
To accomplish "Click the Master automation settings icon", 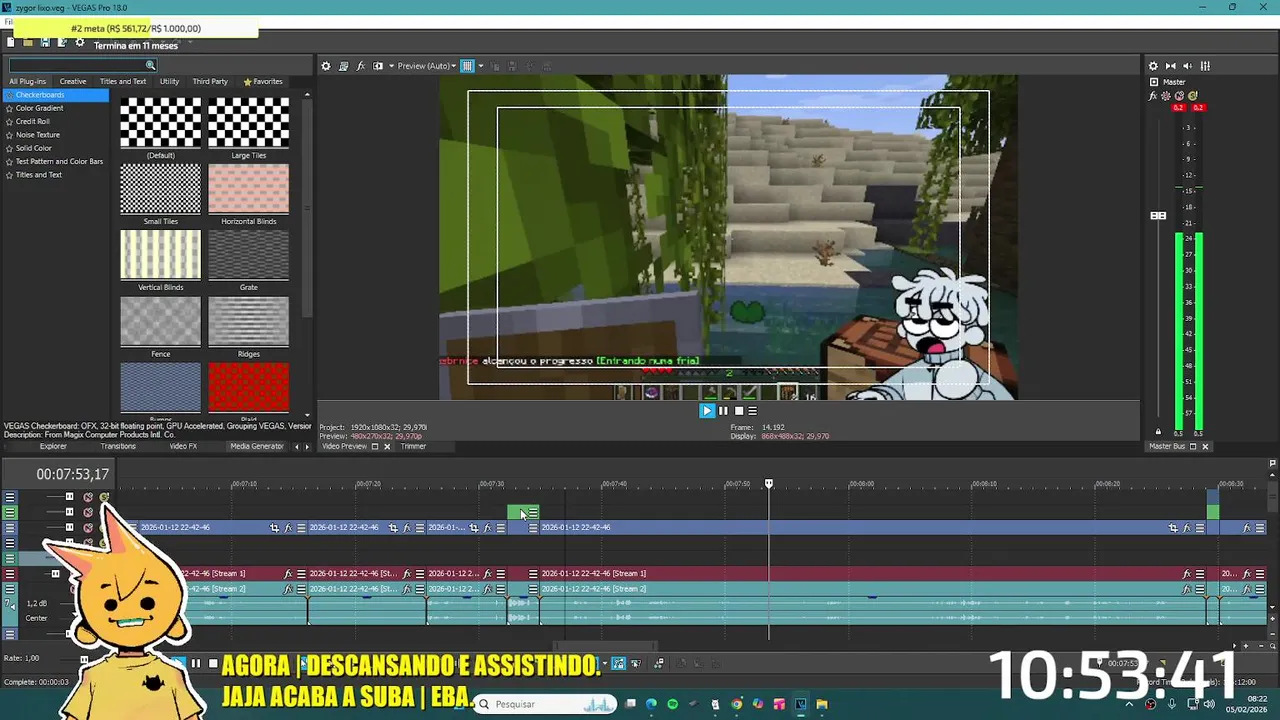I will click(1166, 96).
